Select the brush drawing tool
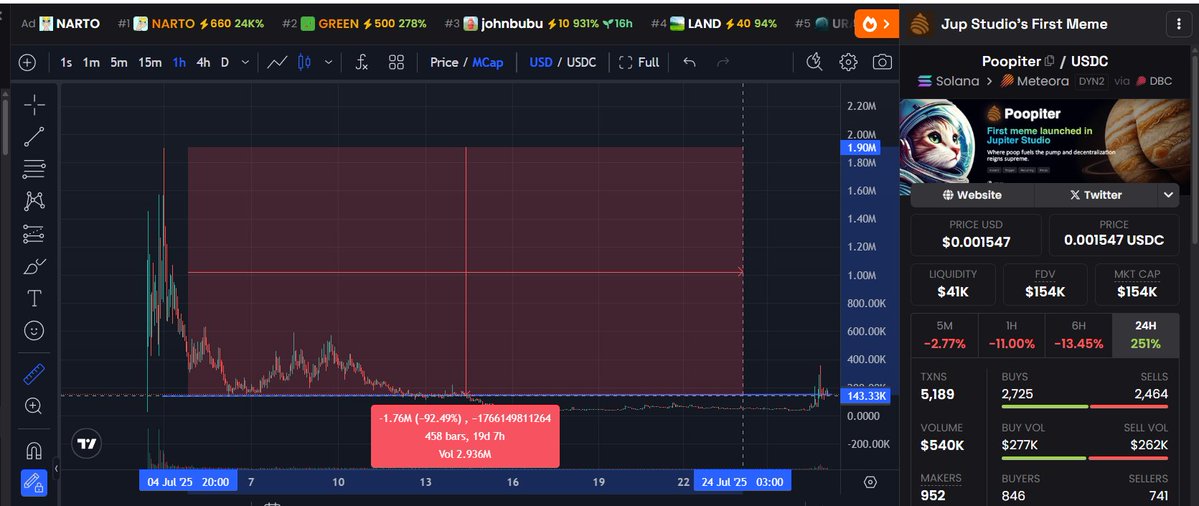Viewport: 1199px width, 506px height. tap(34, 266)
